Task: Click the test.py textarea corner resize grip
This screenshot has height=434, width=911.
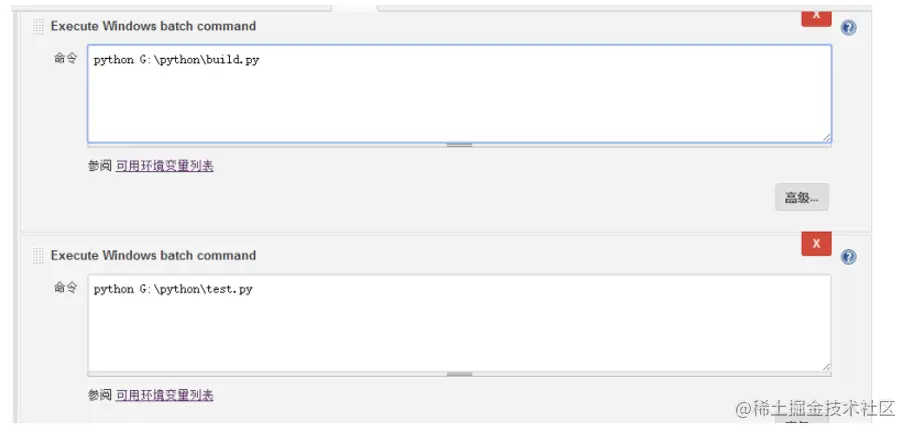Action: coord(826,367)
